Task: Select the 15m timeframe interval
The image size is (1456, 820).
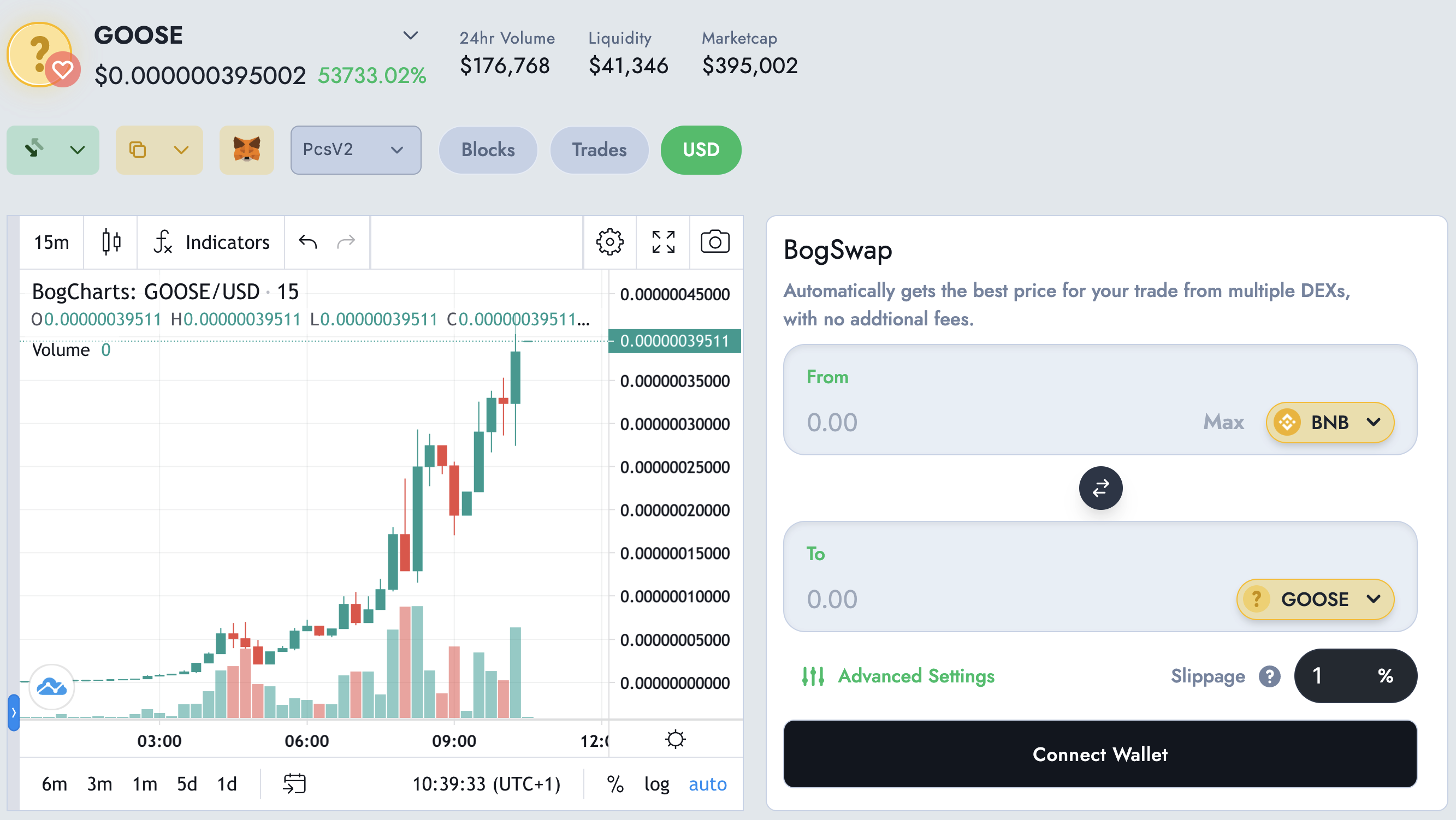Action: tap(51, 242)
